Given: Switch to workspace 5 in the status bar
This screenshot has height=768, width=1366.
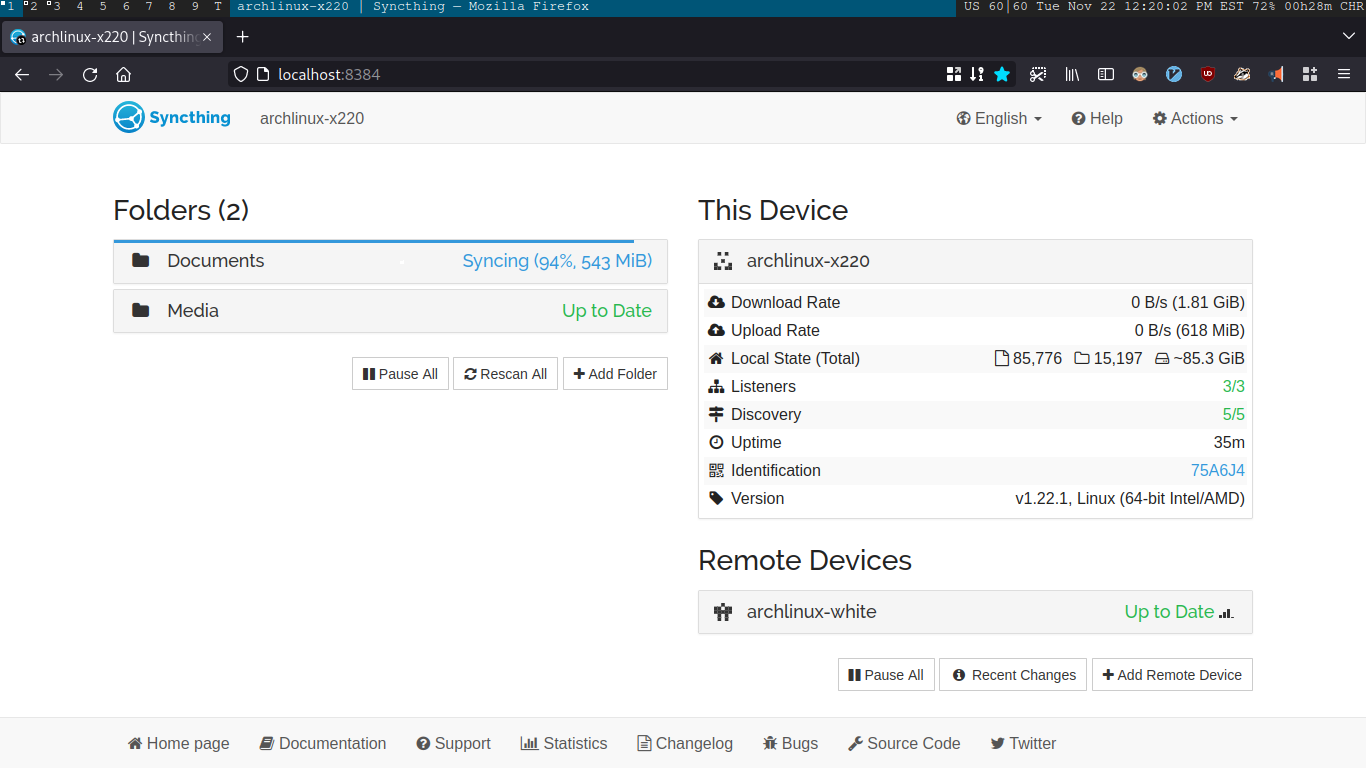Looking at the screenshot, I should tap(103, 7).
